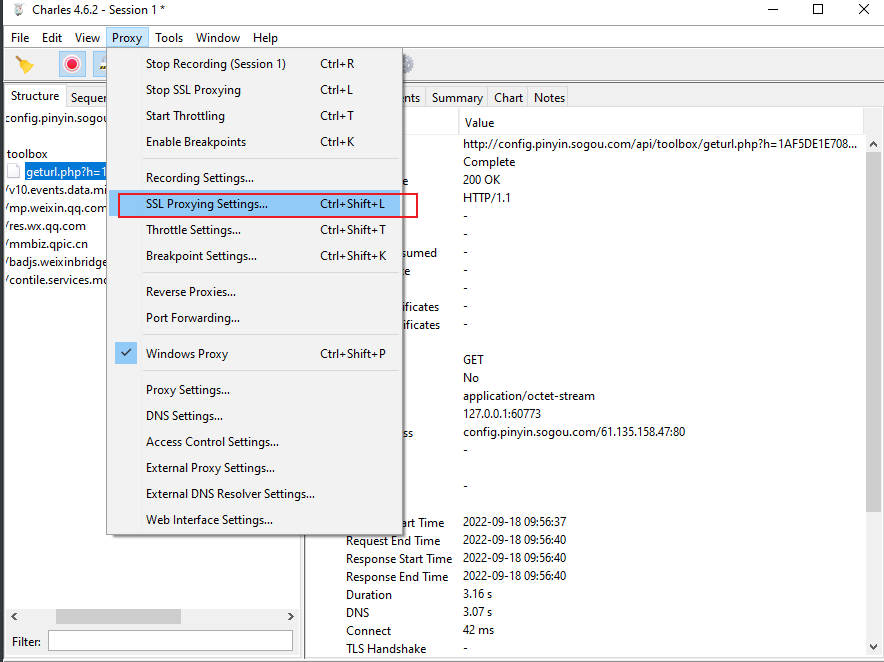
Task: Open Throttle Settings...
Action: [253, 230]
